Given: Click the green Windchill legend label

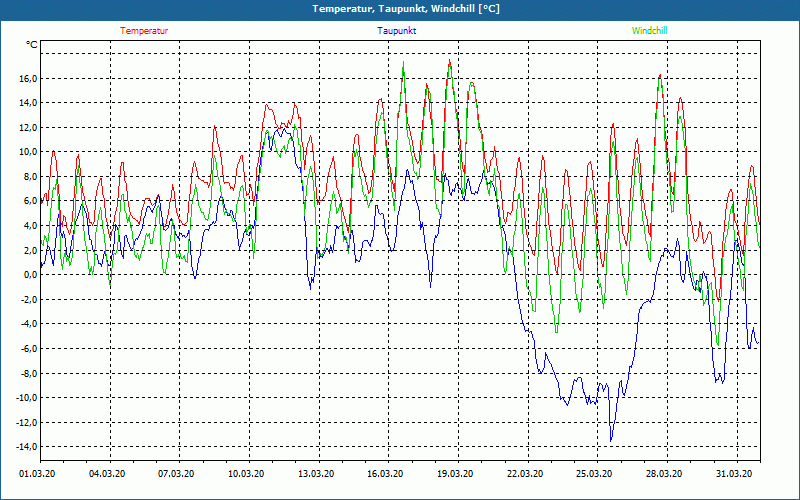Looking at the screenshot, I should 649,31.
